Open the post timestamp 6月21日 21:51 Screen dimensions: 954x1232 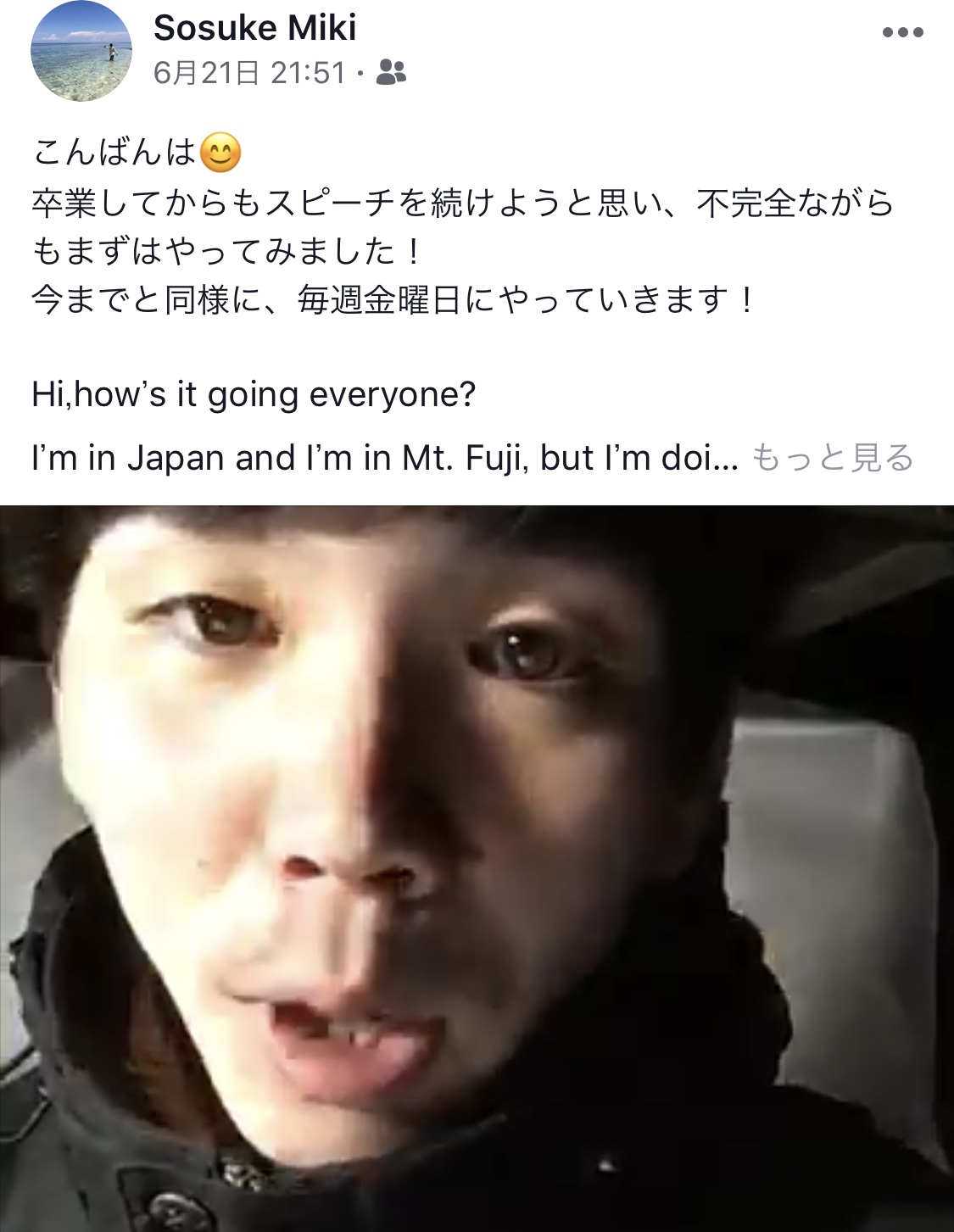(249, 73)
